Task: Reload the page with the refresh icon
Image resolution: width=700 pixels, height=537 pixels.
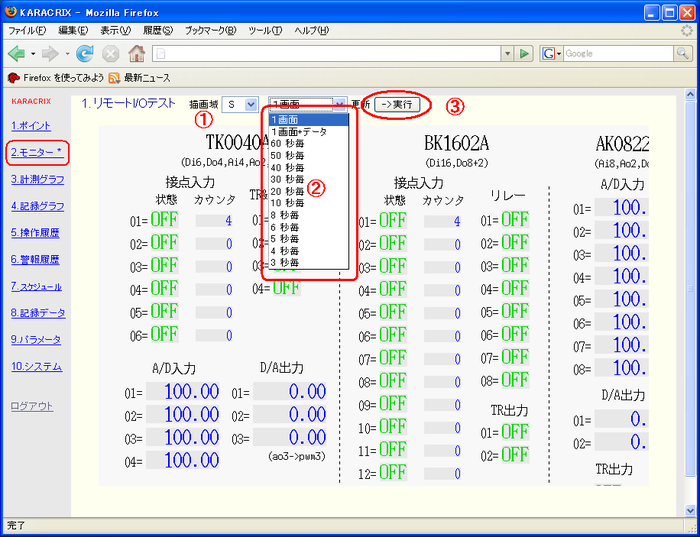Action: point(84,54)
